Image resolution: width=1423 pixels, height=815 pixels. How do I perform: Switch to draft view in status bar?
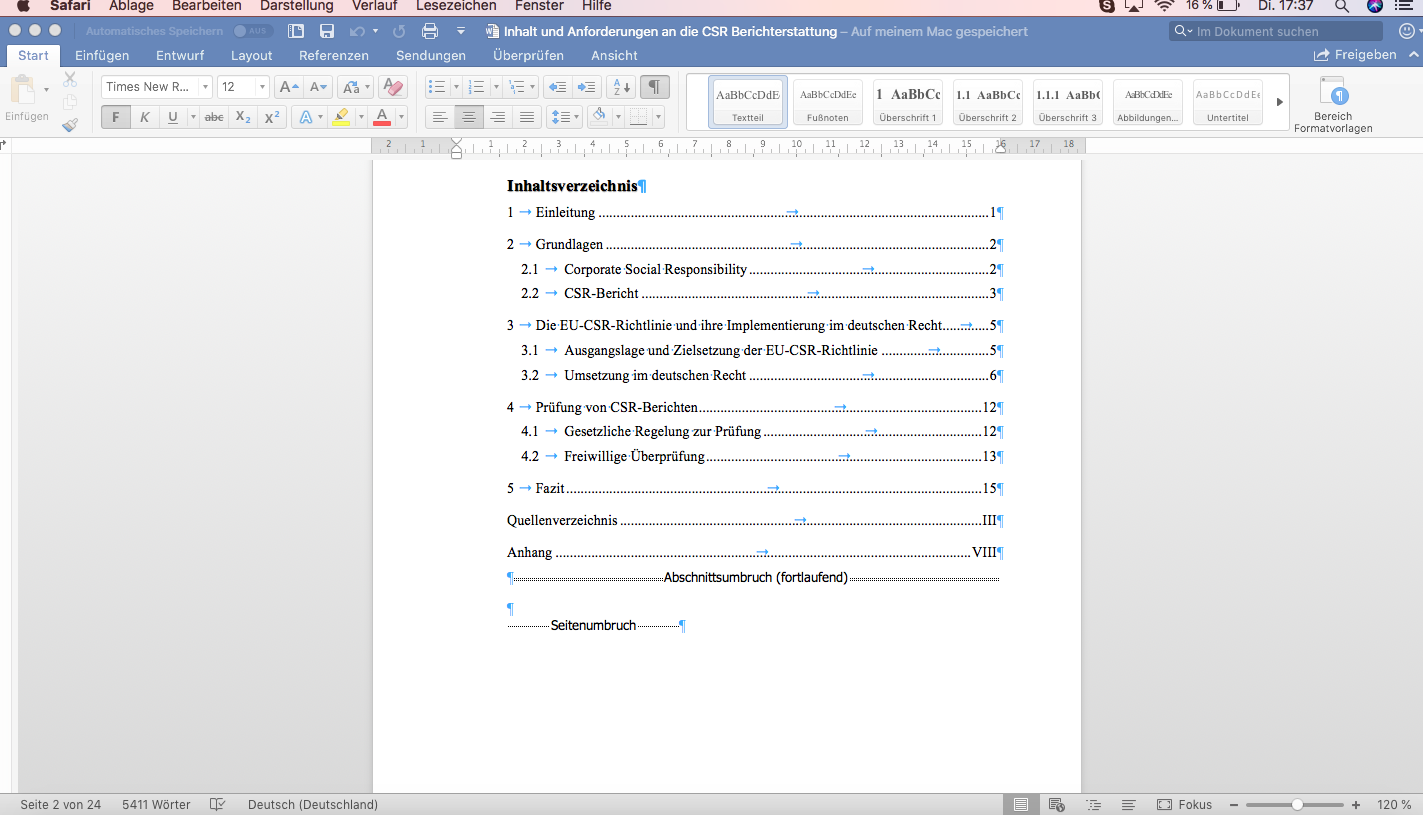[1128, 804]
